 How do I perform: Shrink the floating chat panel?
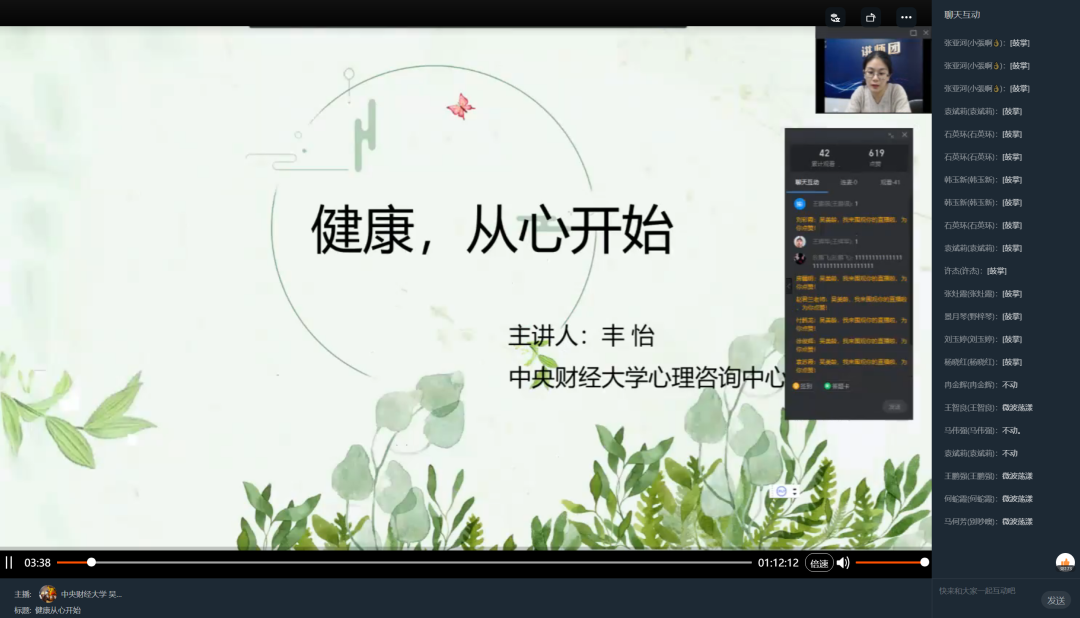891,135
